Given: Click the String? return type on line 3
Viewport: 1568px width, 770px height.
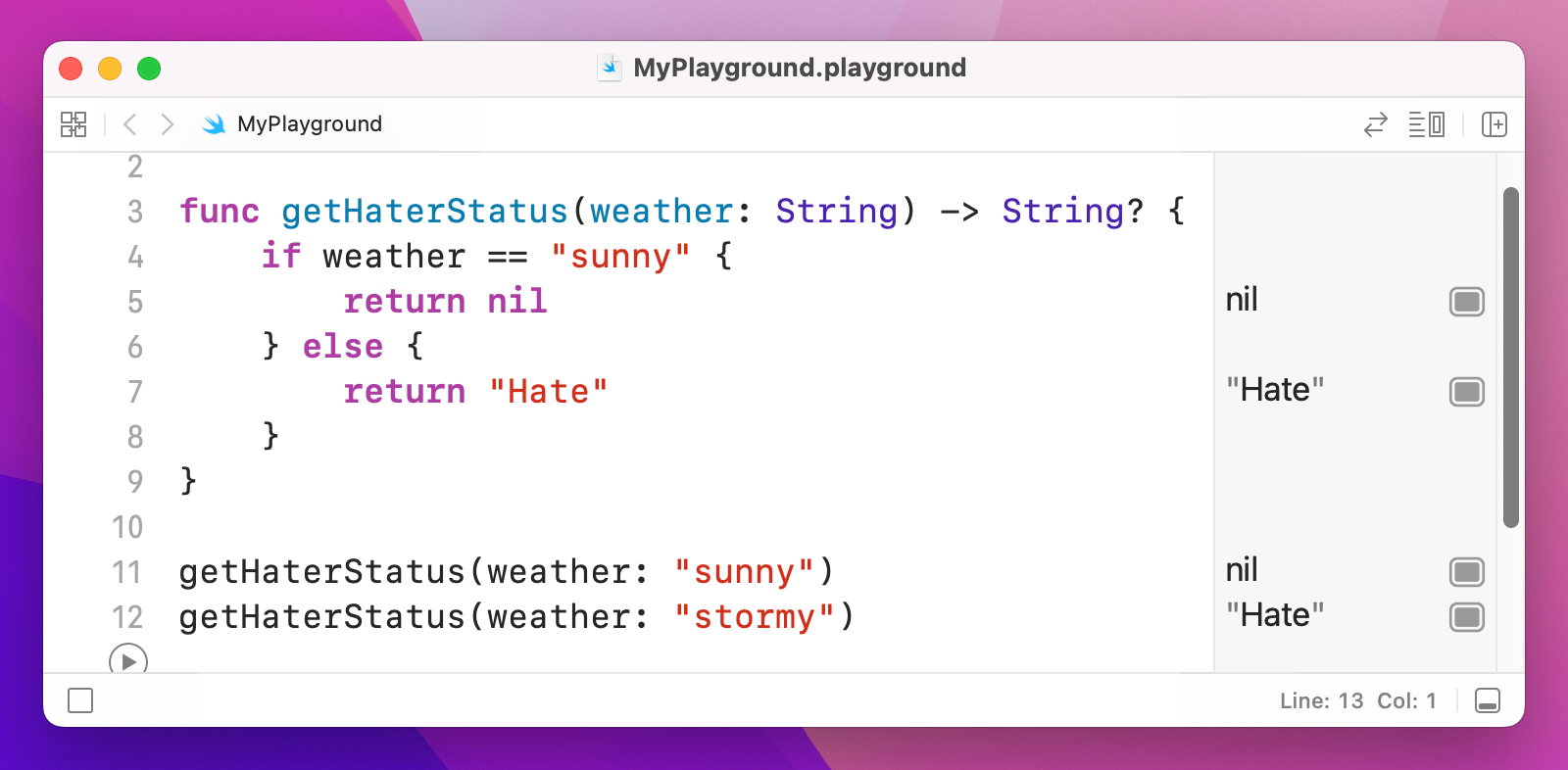Looking at the screenshot, I should click(1073, 212).
